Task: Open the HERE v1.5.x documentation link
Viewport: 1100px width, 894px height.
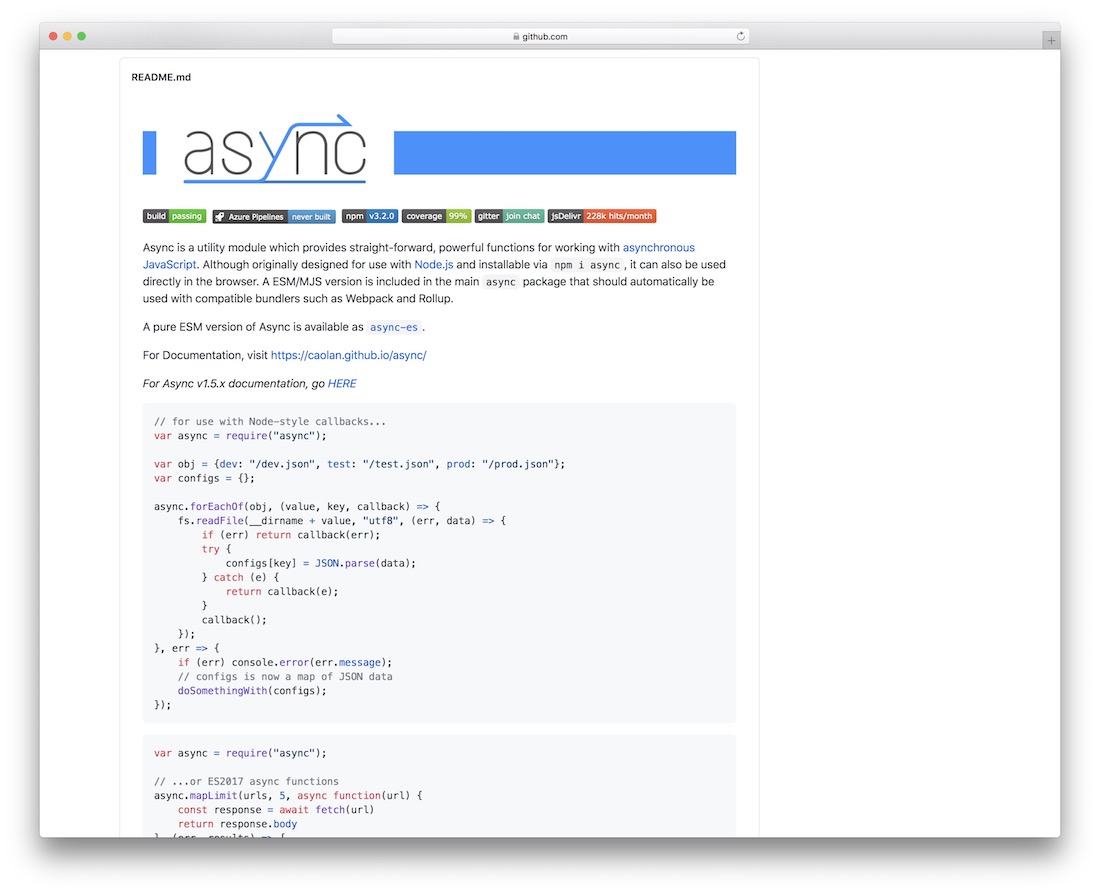Action: click(342, 384)
